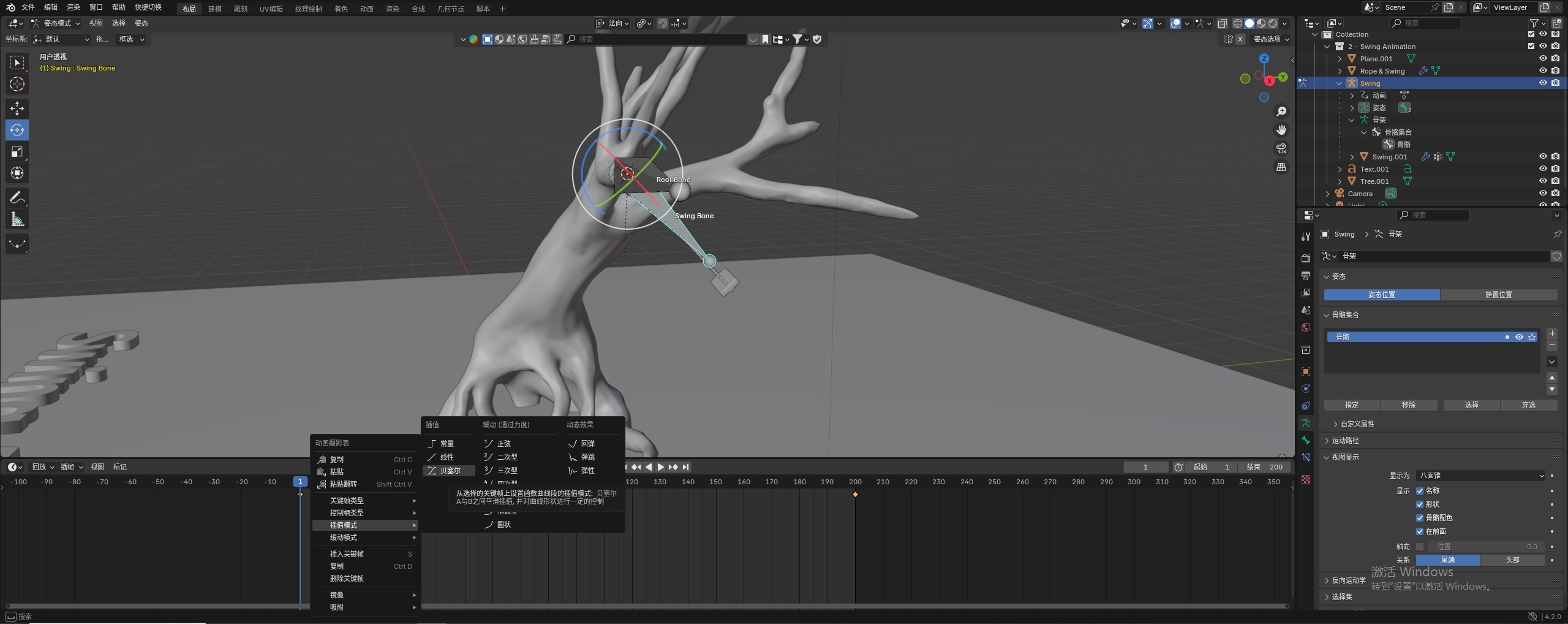Open Bone Constraints properties tab icon

coord(1306,457)
